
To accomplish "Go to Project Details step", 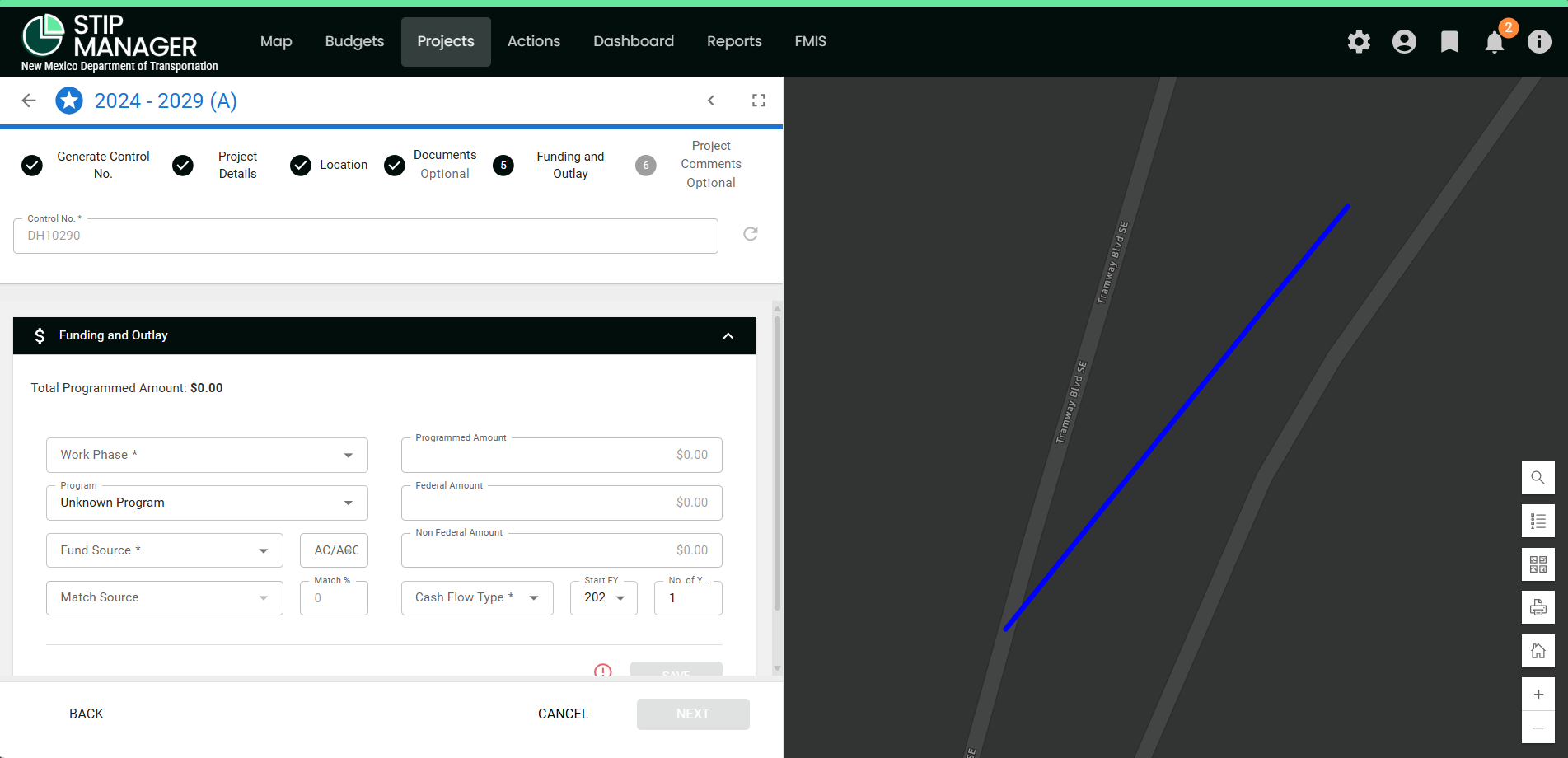I will tap(215, 165).
